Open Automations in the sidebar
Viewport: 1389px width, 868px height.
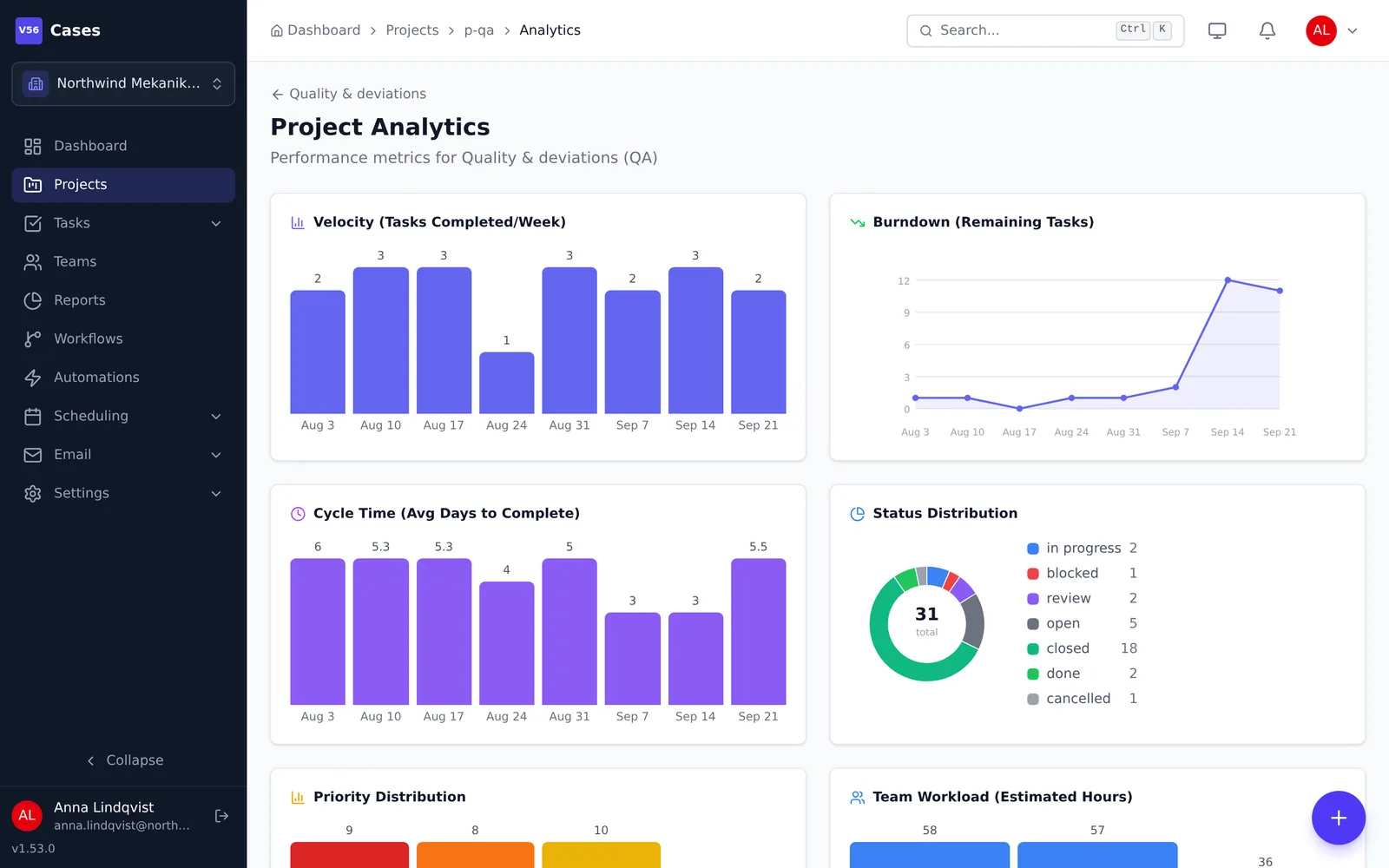tap(123, 378)
